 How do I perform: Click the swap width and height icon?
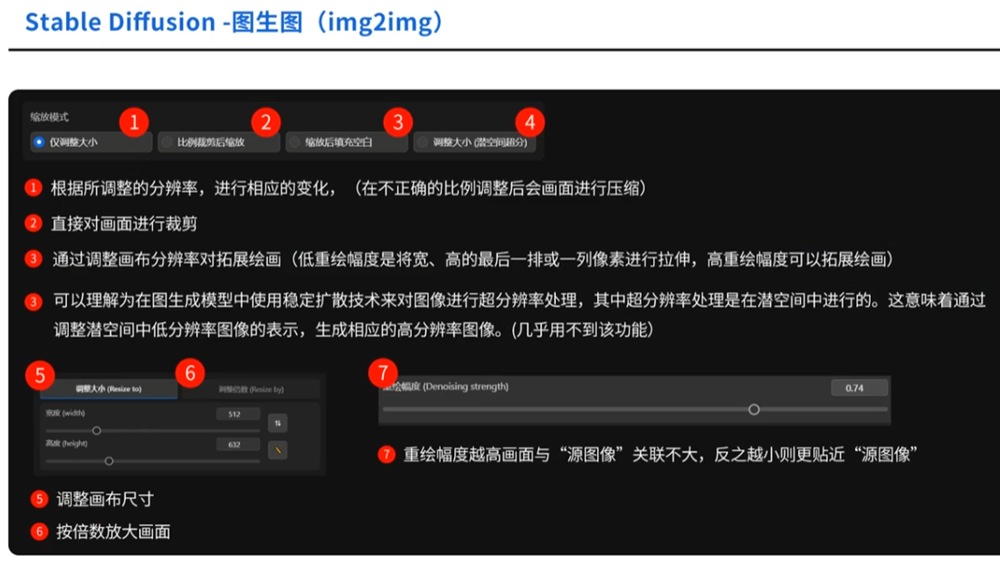click(277, 423)
